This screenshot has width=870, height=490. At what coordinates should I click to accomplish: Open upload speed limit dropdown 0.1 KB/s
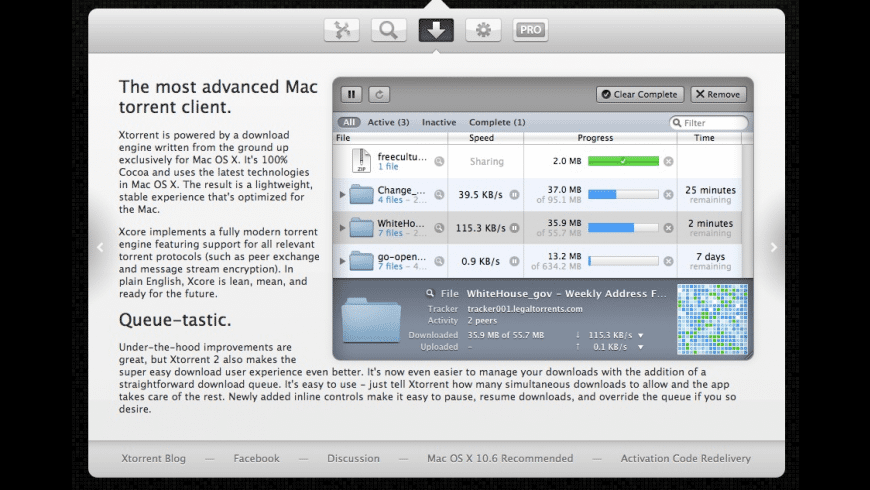[x=641, y=347]
